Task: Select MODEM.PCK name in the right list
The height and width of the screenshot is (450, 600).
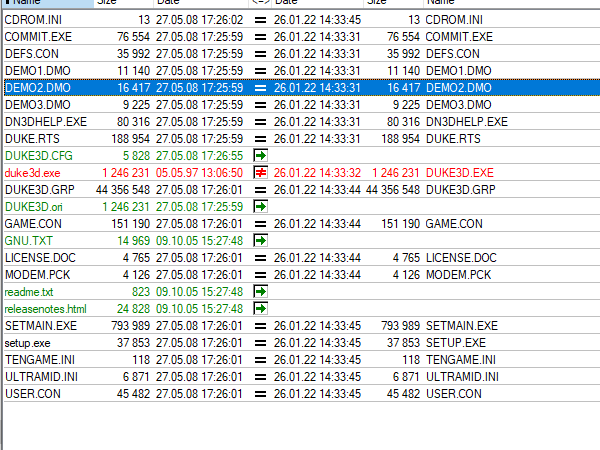Action: pyautogui.click(x=458, y=275)
